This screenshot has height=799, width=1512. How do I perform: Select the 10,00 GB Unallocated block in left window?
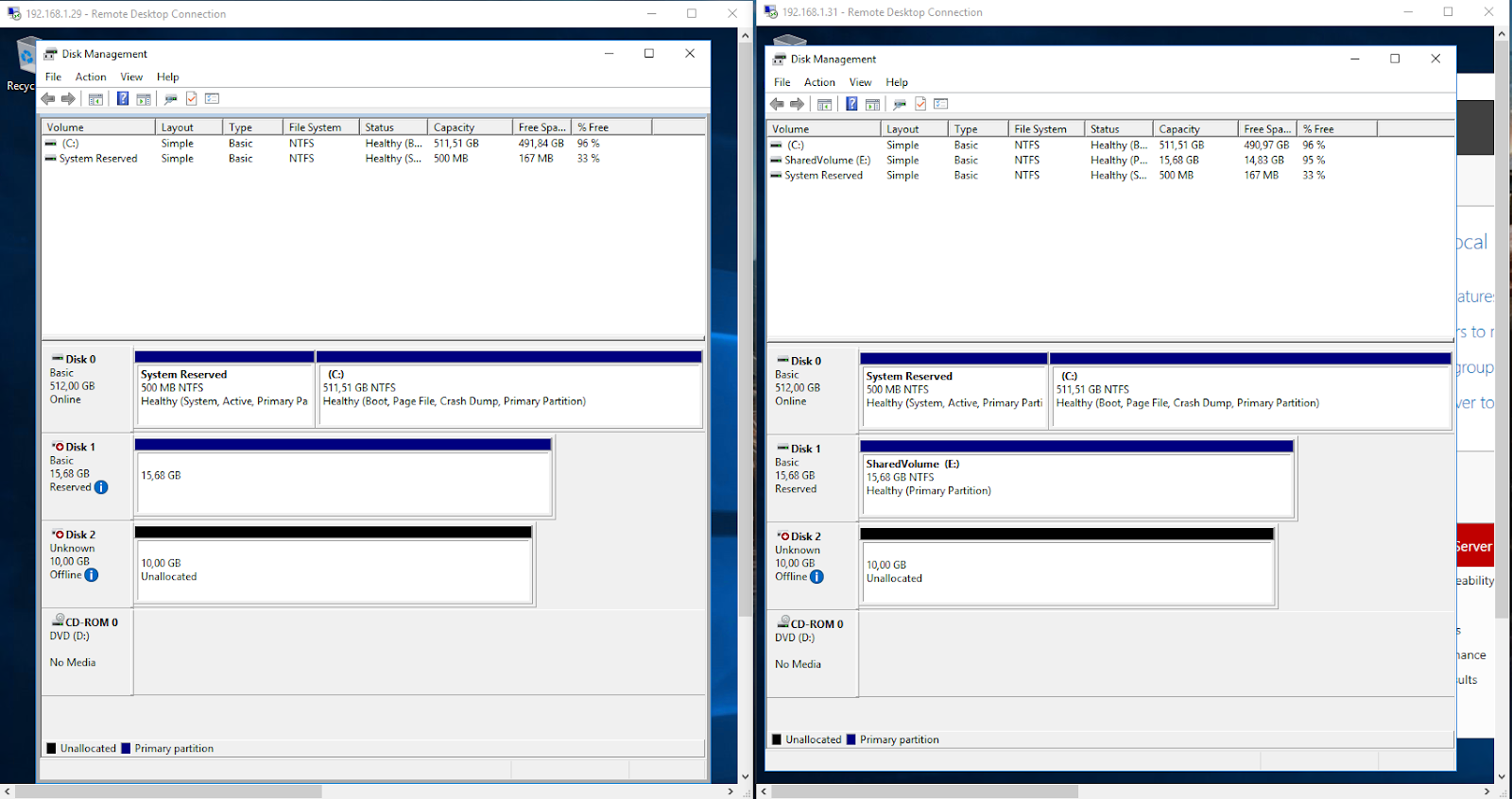tap(334, 570)
